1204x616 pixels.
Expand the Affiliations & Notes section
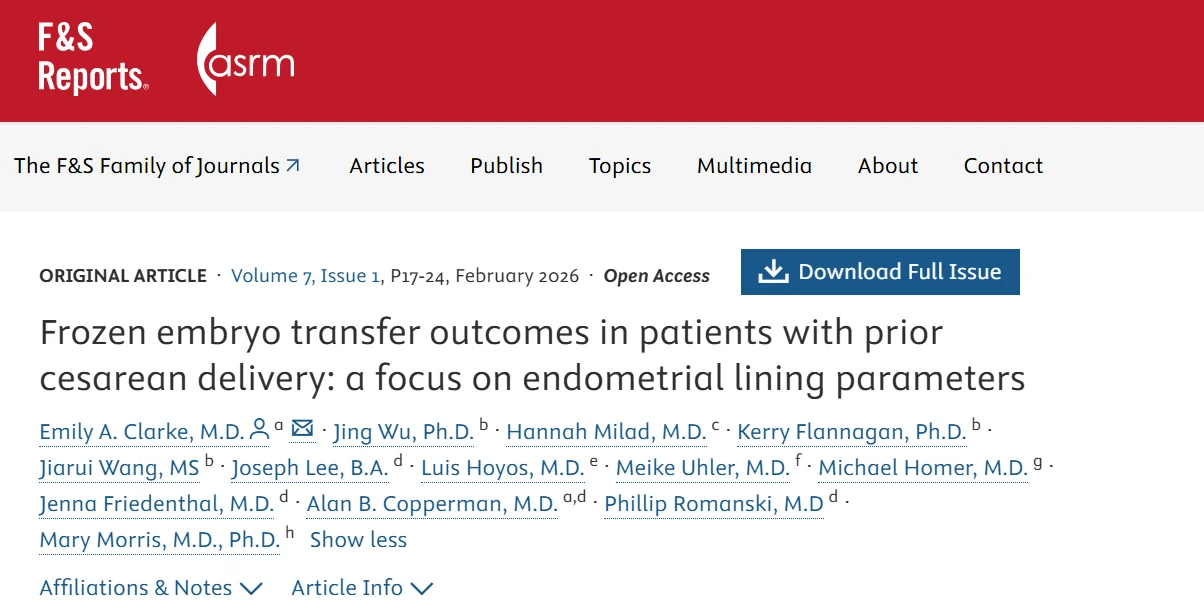coord(150,588)
